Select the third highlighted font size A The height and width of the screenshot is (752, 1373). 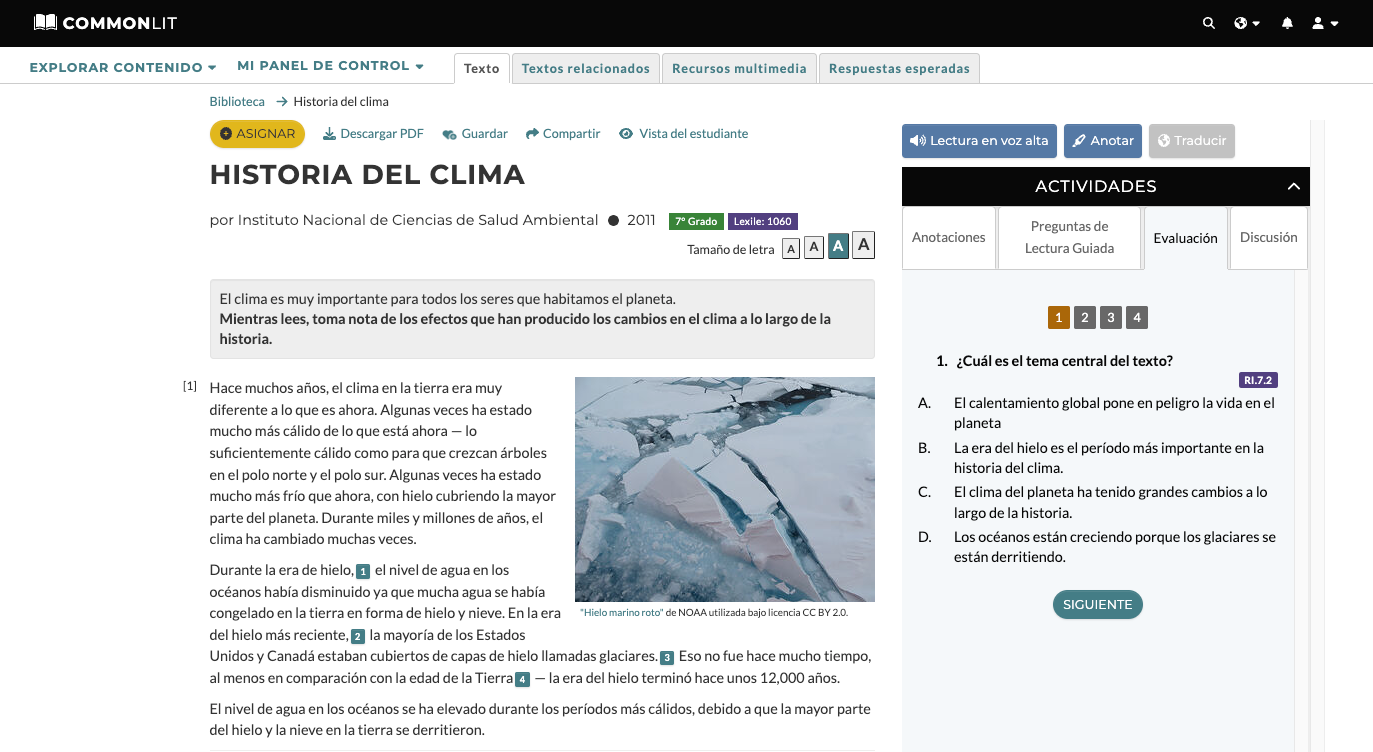coord(839,246)
